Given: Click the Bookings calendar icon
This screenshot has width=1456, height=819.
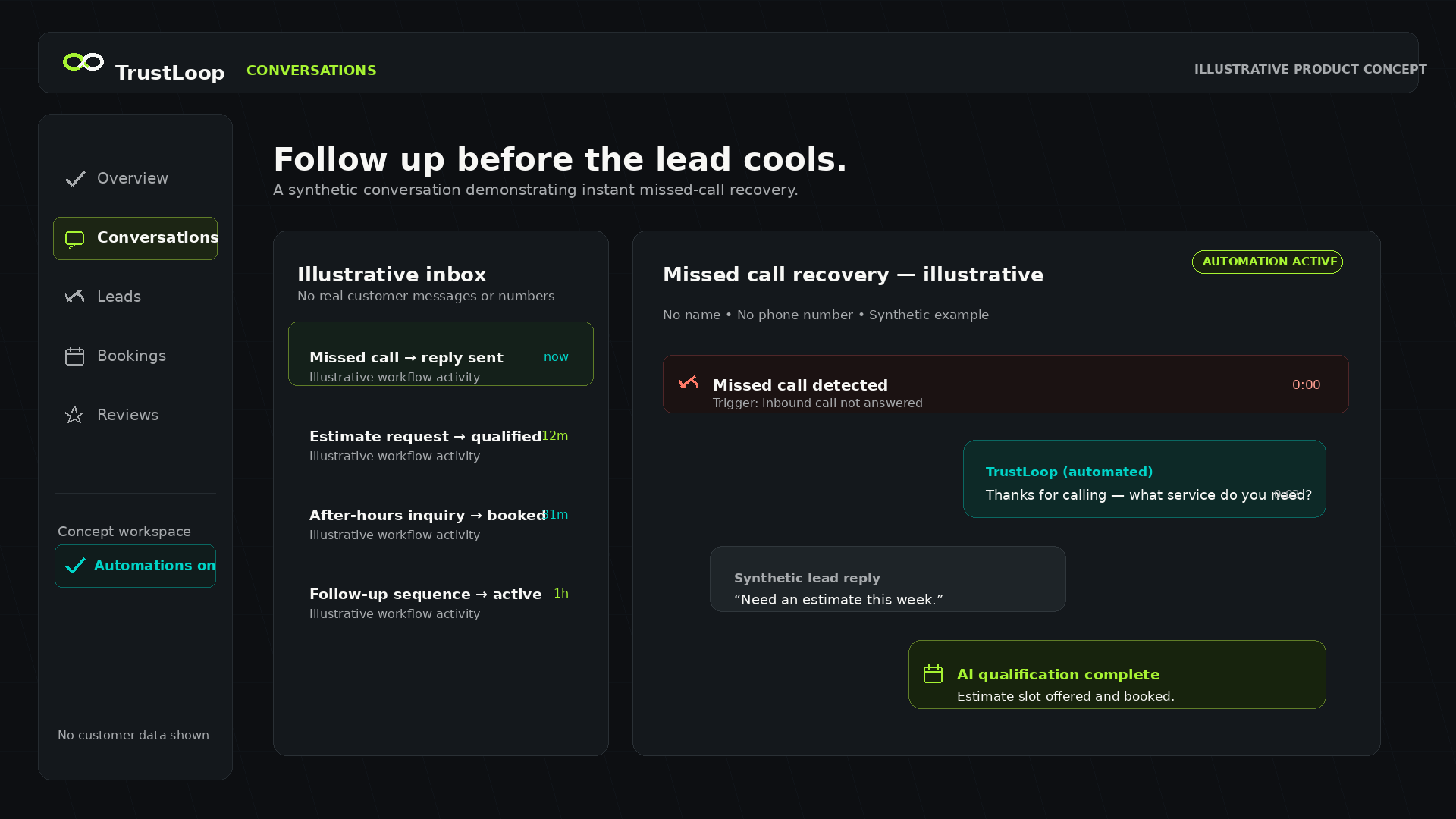Looking at the screenshot, I should 74,356.
